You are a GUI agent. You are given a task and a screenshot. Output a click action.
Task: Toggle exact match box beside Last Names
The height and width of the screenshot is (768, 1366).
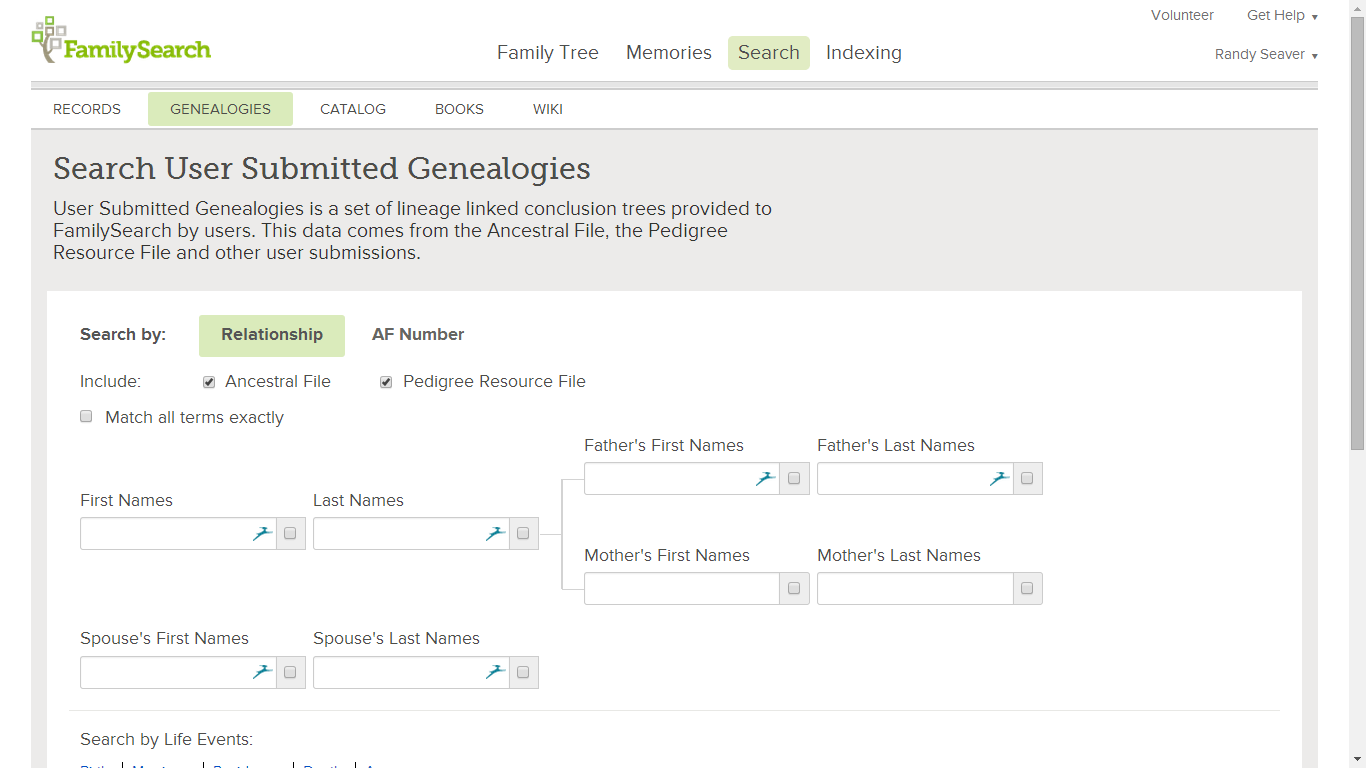[x=523, y=533]
